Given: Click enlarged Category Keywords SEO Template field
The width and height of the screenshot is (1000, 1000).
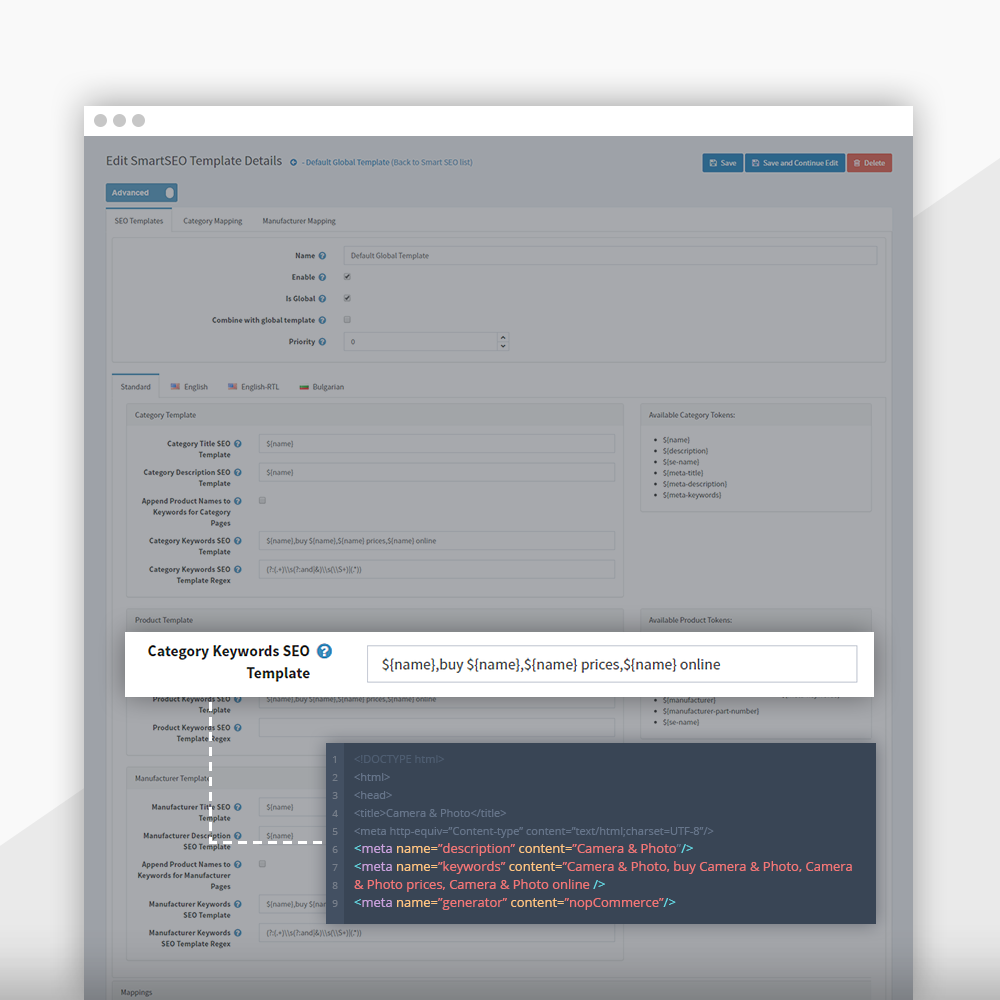Looking at the screenshot, I should [612, 664].
